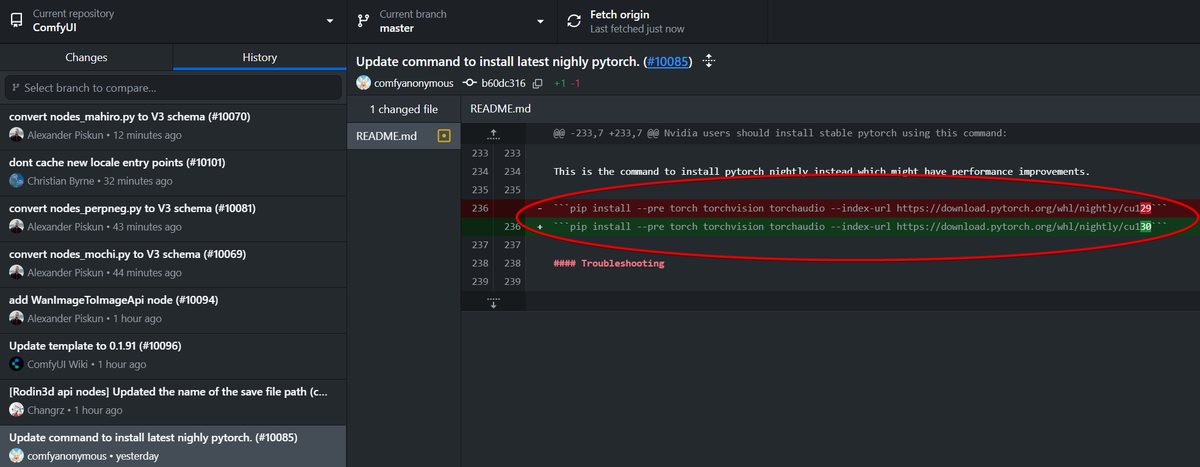The width and height of the screenshot is (1200, 467).
Task: Click the branch icon beside Current branch
Action: point(365,21)
